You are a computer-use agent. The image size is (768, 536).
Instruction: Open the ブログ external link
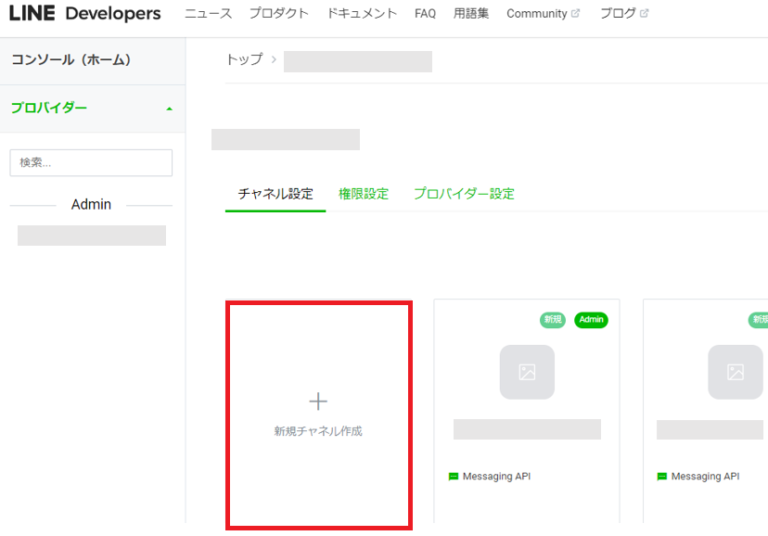click(624, 14)
